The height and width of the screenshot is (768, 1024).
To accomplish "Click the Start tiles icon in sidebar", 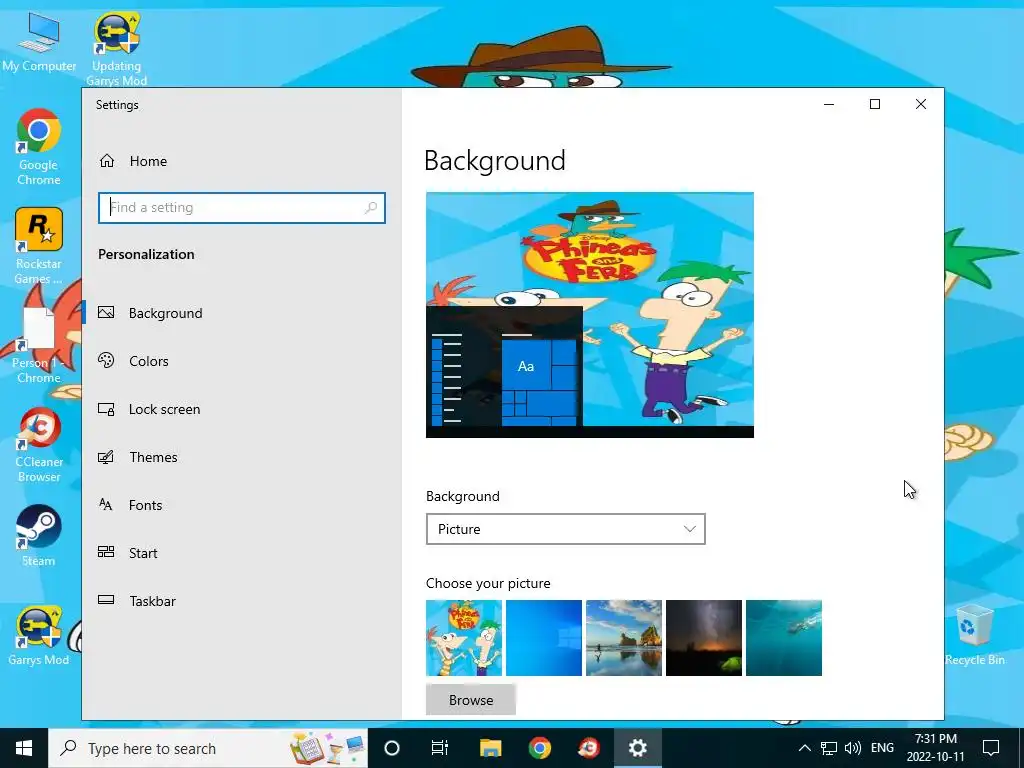I will coord(106,552).
